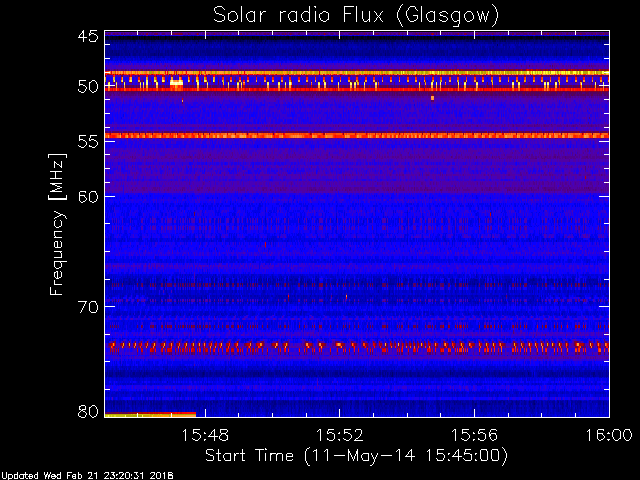Click the '80' frequency tick label

[x=88, y=411]
